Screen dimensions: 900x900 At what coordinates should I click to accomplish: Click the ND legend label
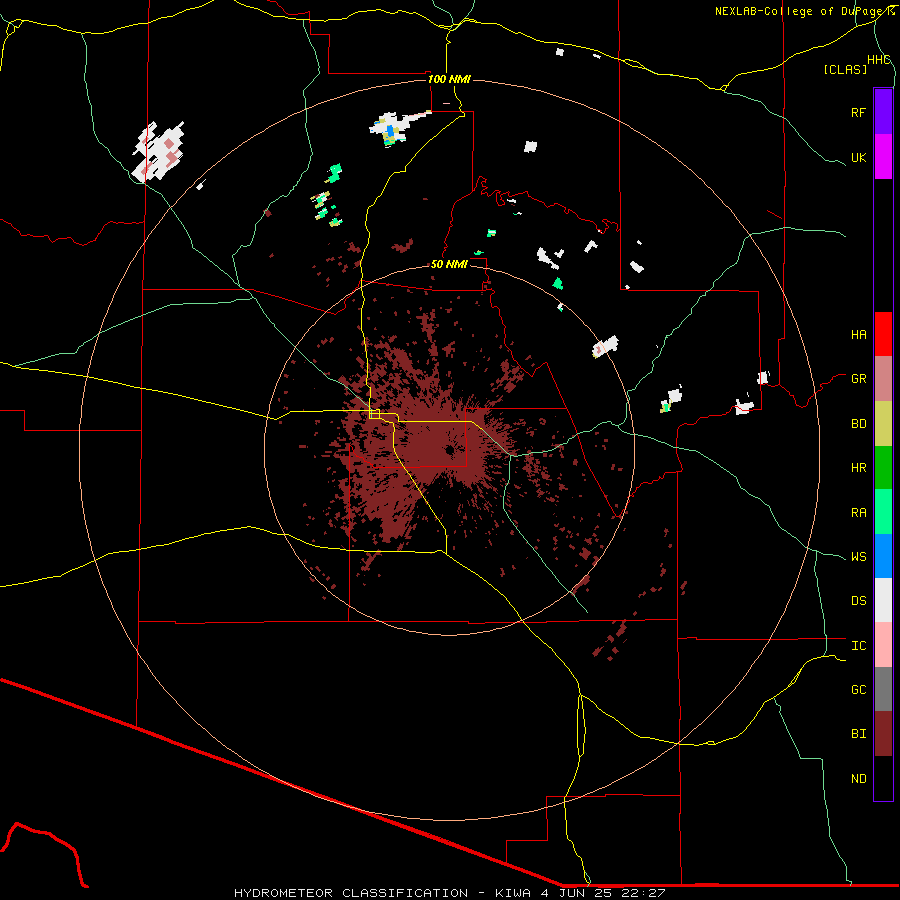pos(858,779)
